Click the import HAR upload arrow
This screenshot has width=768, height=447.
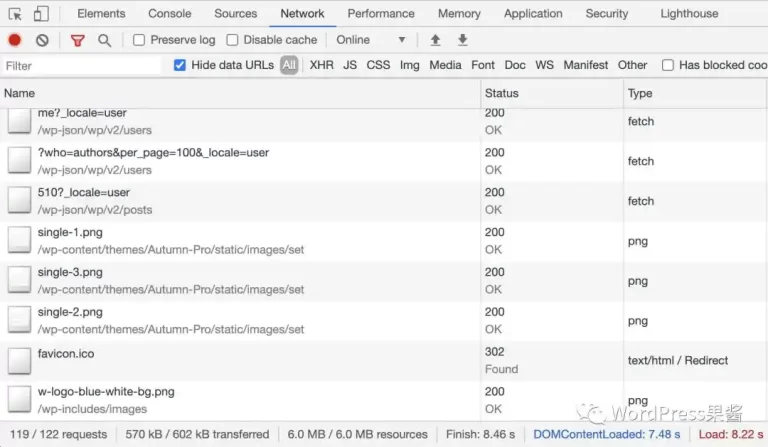click(x=435, y=40)
